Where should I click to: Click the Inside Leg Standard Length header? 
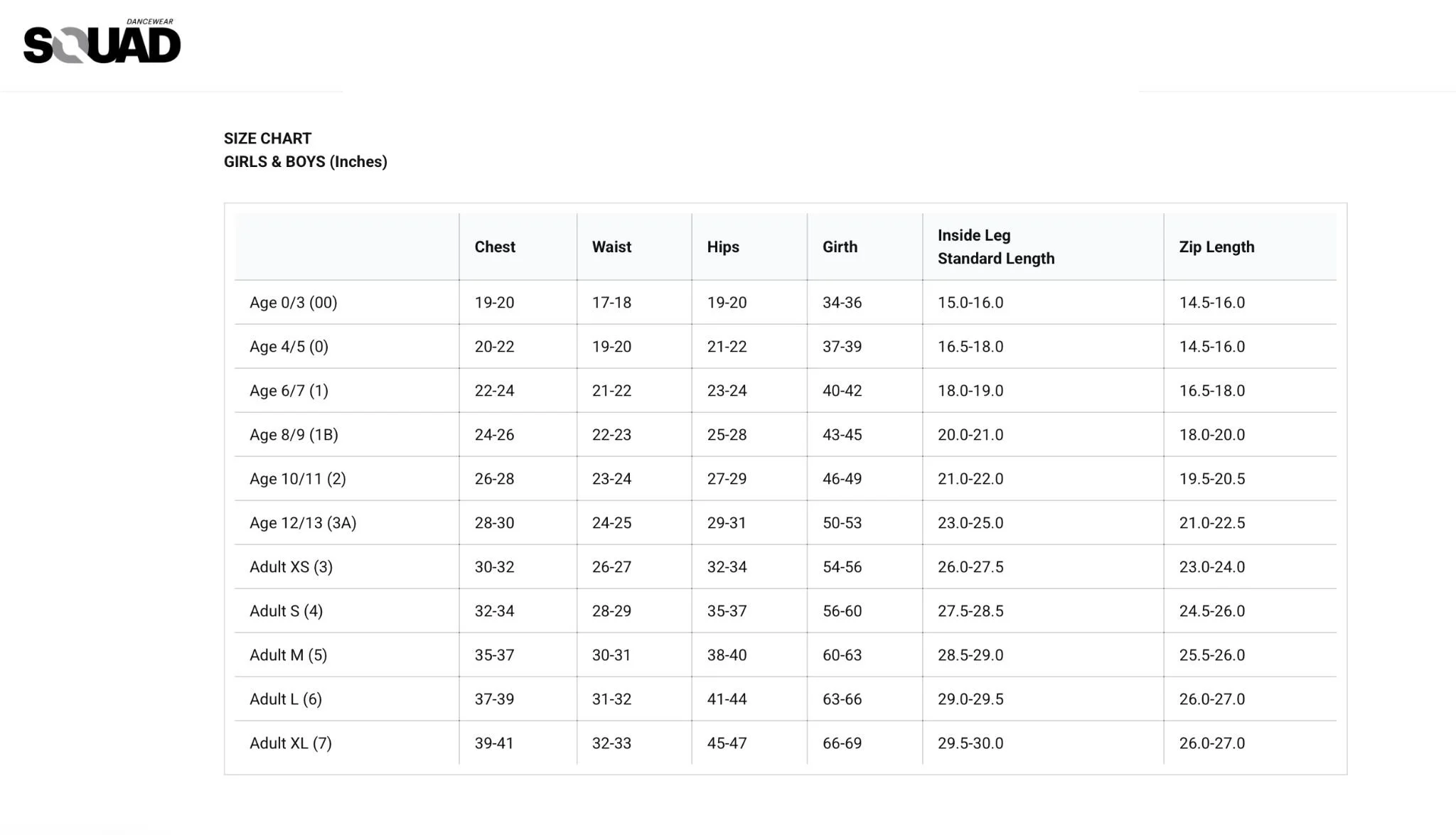point(995,247)
